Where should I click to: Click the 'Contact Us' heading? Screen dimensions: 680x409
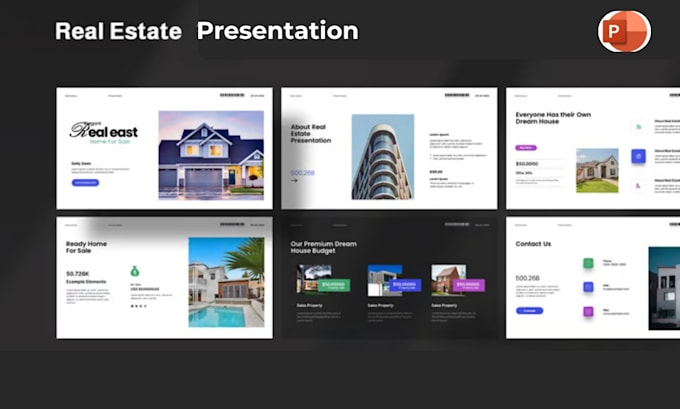point(533,244)
